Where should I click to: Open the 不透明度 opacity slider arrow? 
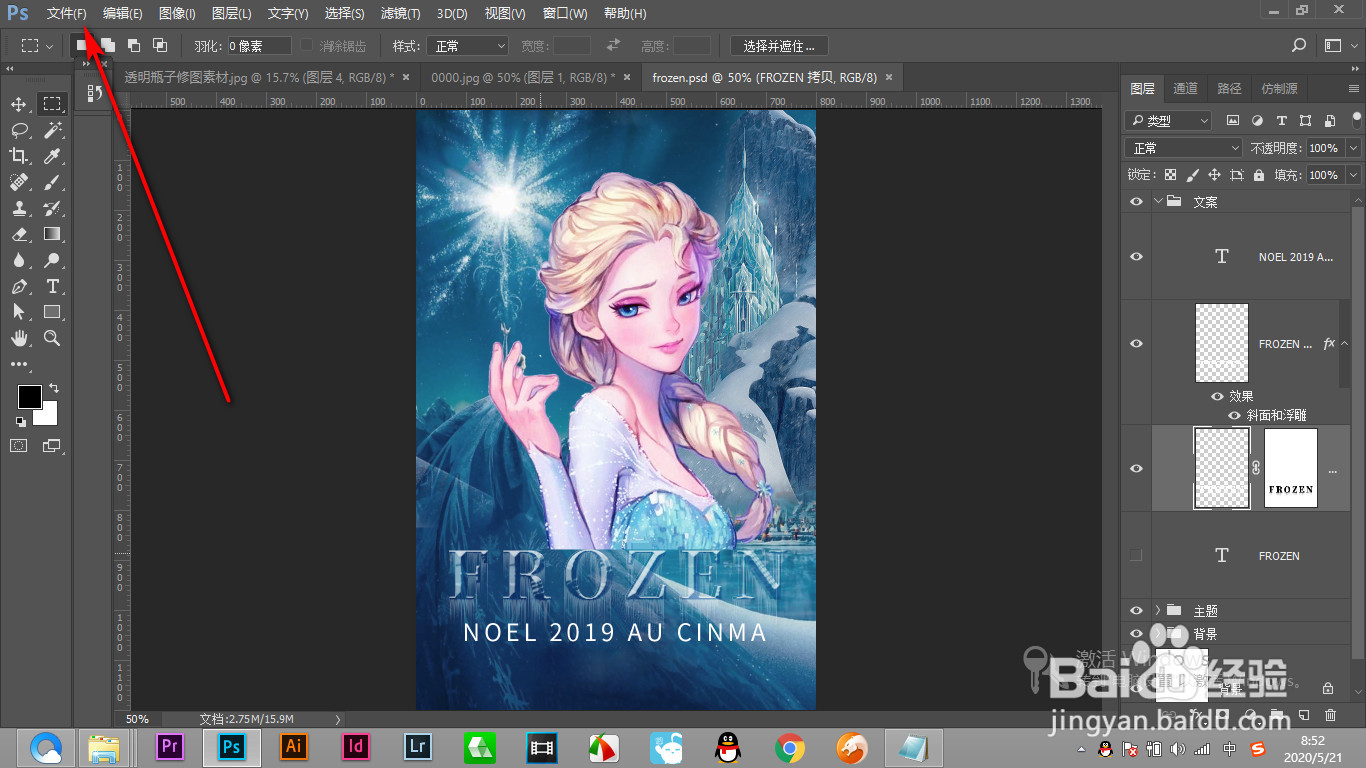click(1353, 148)
